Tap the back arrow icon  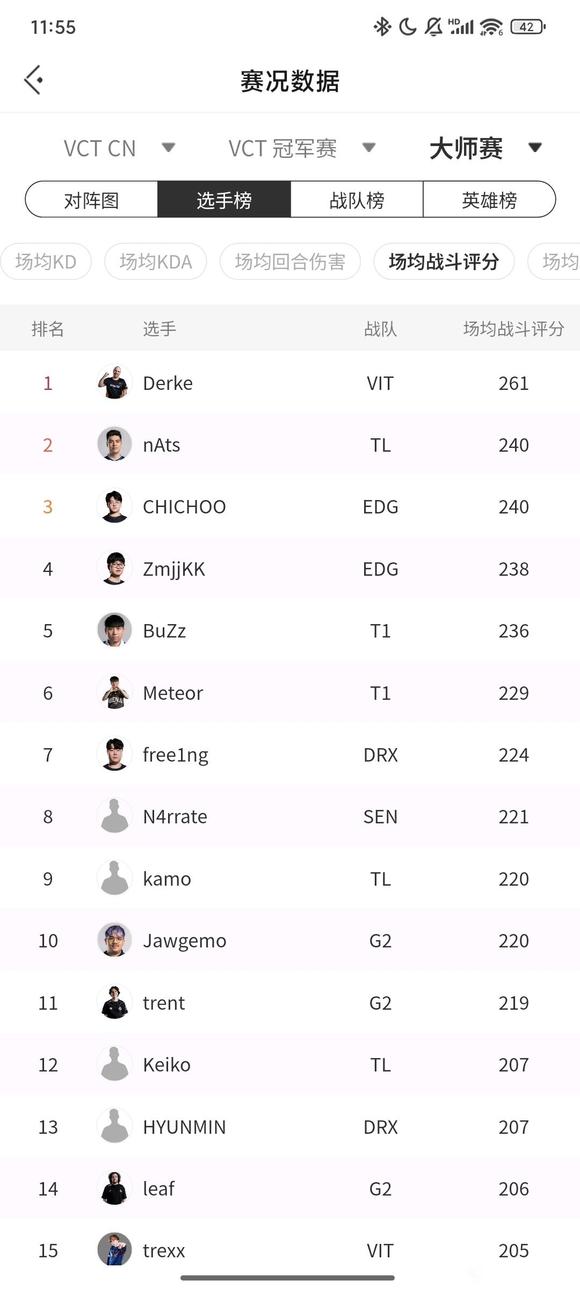pos(33,80)
